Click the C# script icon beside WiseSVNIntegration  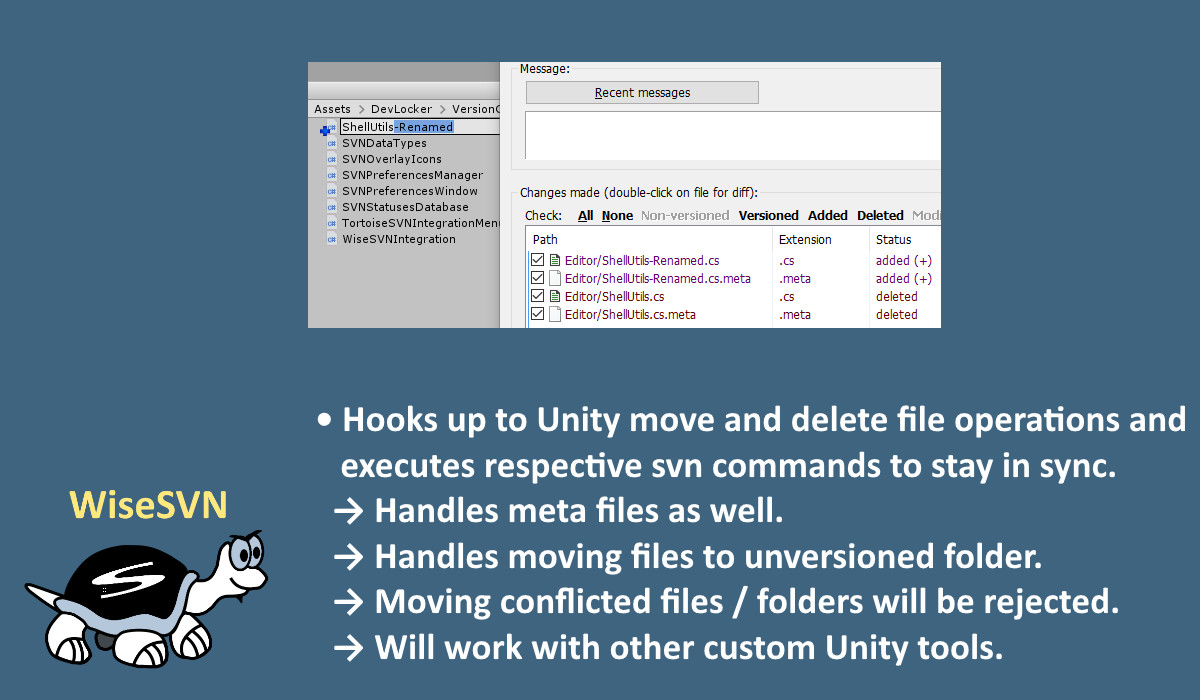[x=331, y=239]
